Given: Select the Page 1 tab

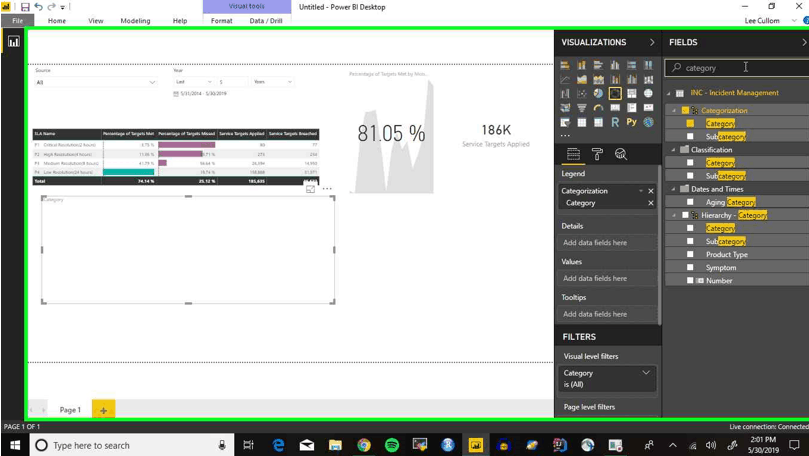Looking at the screenshot, I should 70,410.
